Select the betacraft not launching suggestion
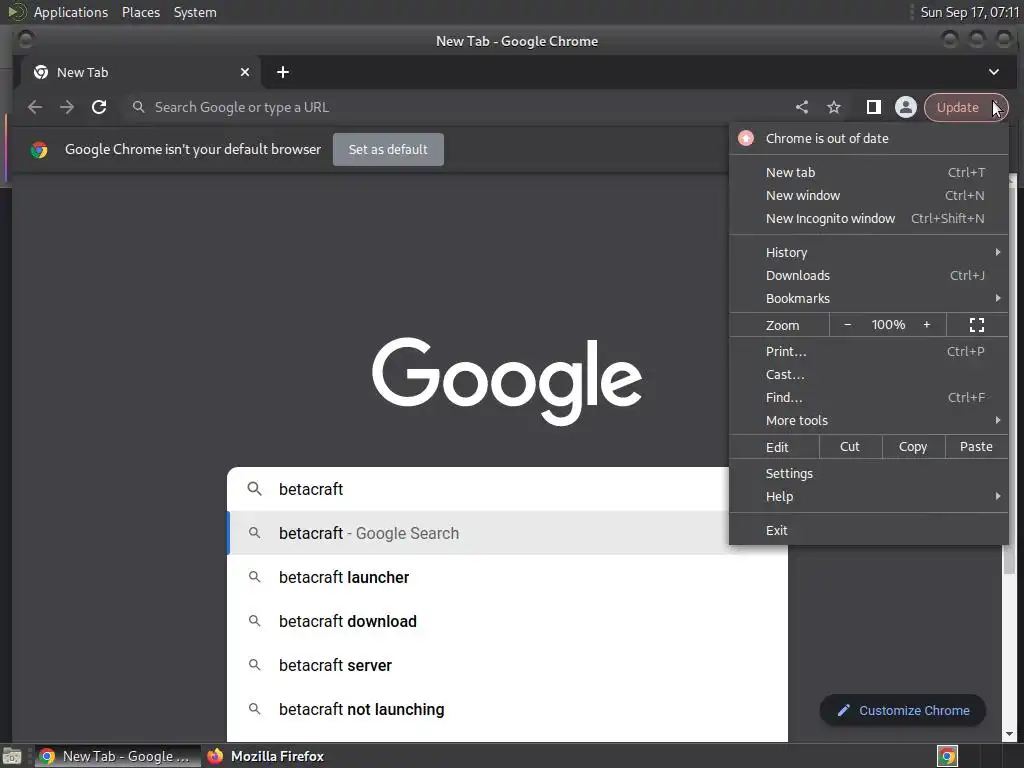1024x768 pixels. 507,709
